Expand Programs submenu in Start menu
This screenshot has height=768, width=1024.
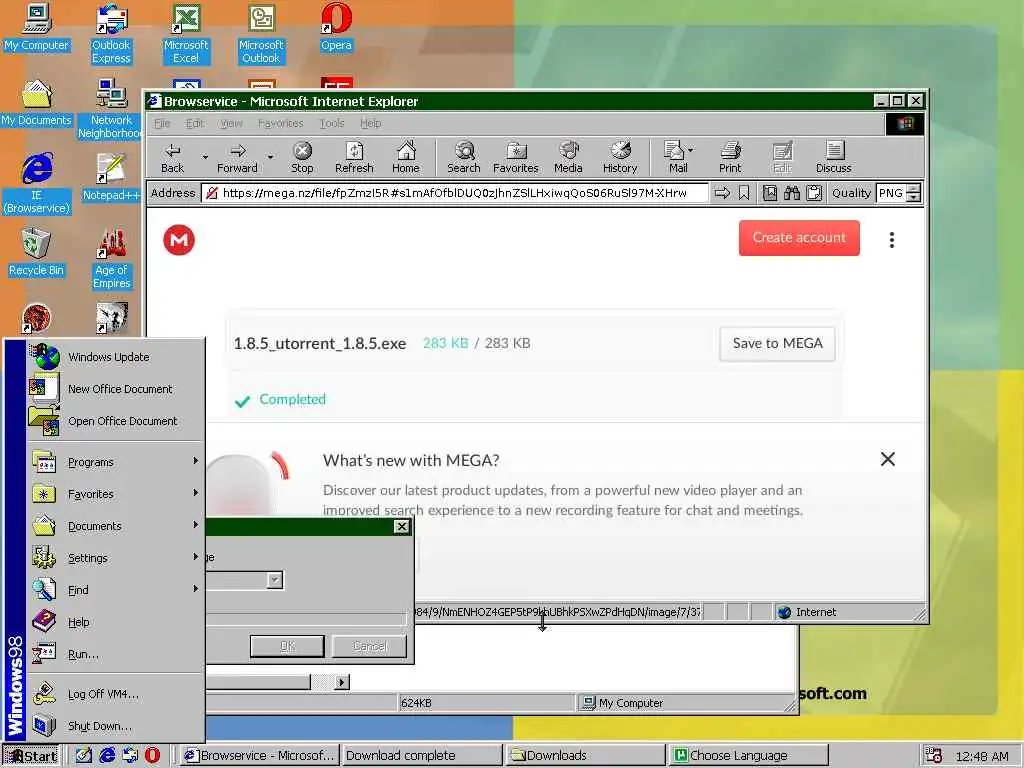point(116,462)
